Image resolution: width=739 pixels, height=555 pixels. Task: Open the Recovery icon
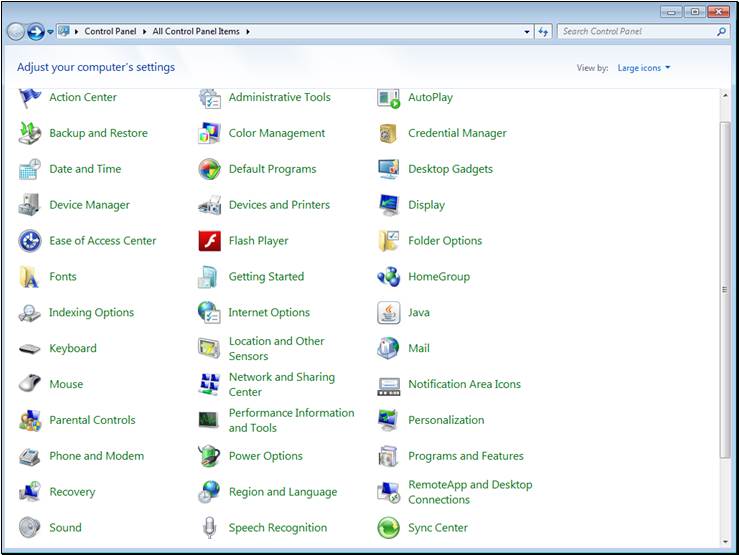[30, 492]
